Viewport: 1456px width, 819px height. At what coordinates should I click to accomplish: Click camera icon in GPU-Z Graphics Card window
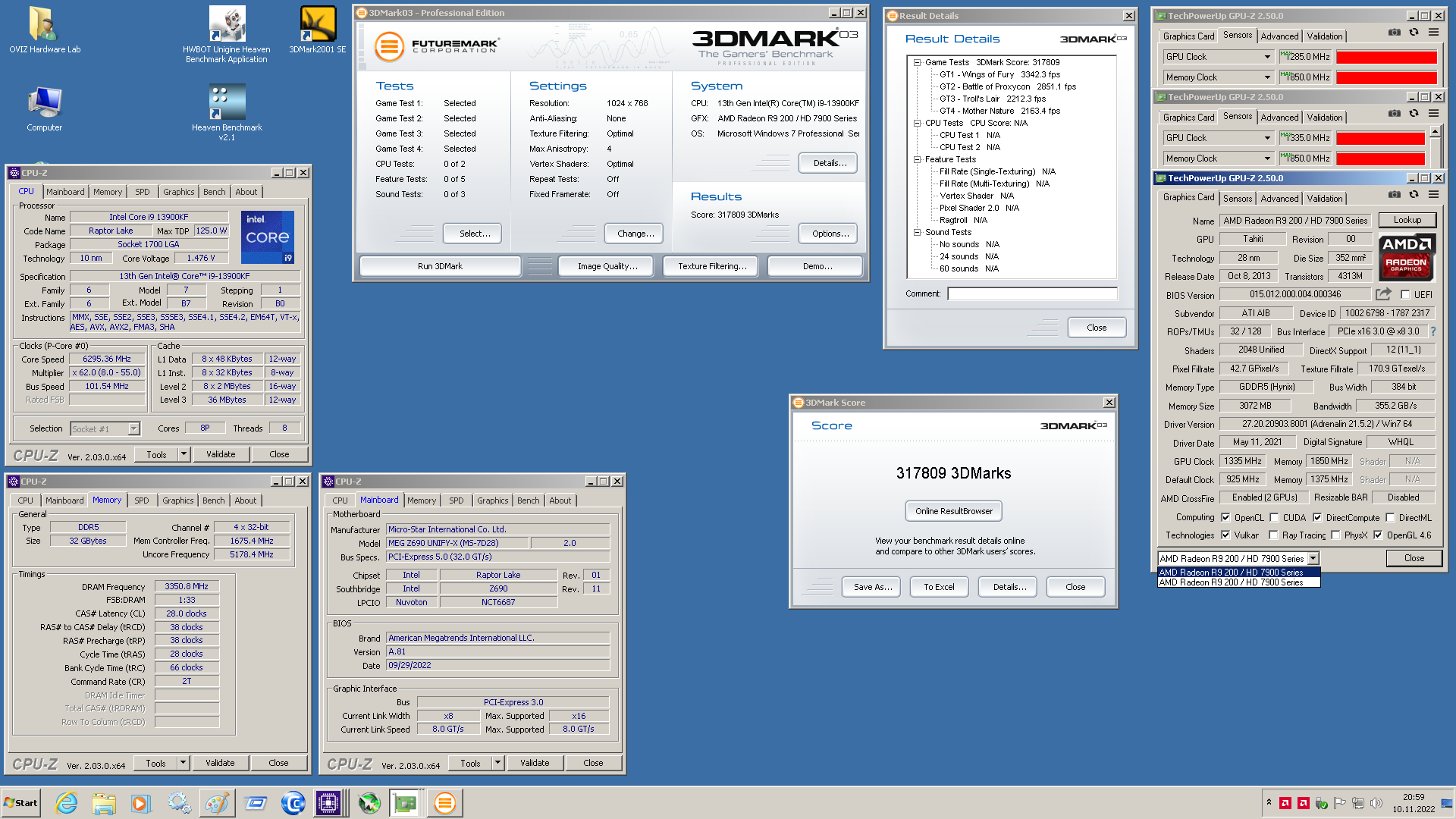(x=1394, y=195)
